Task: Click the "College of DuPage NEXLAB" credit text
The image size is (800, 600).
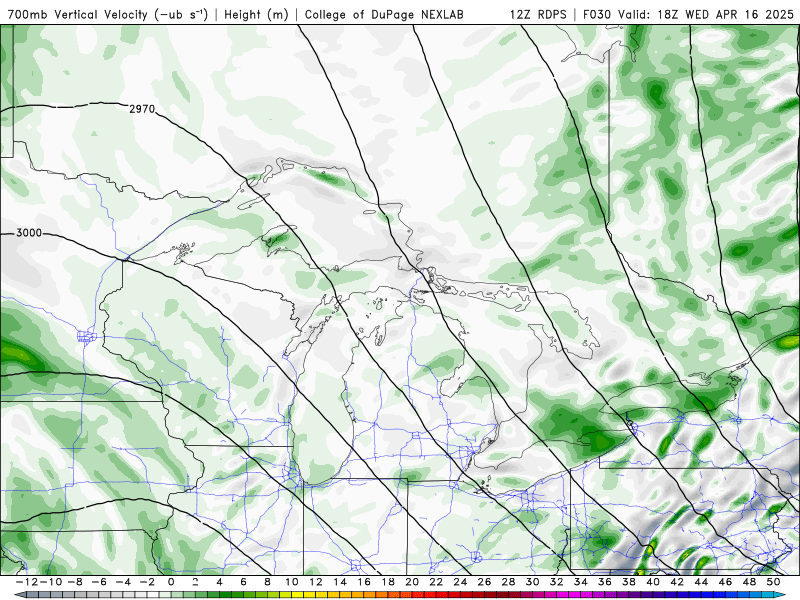Action: click(384, 14)
